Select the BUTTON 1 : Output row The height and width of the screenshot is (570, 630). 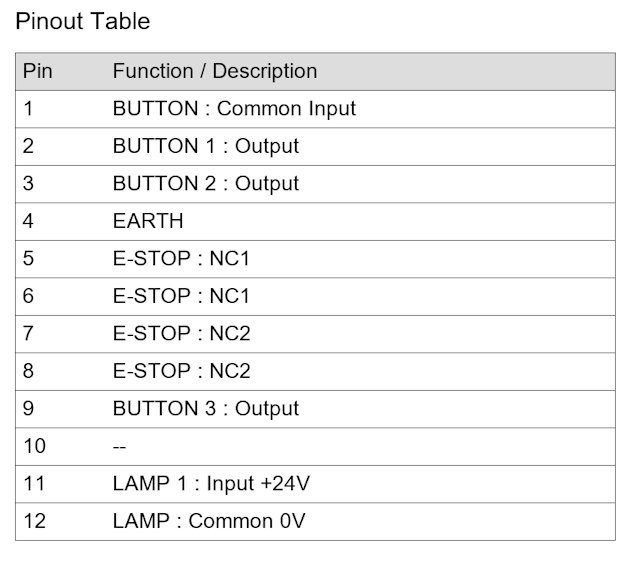[315, 147]
